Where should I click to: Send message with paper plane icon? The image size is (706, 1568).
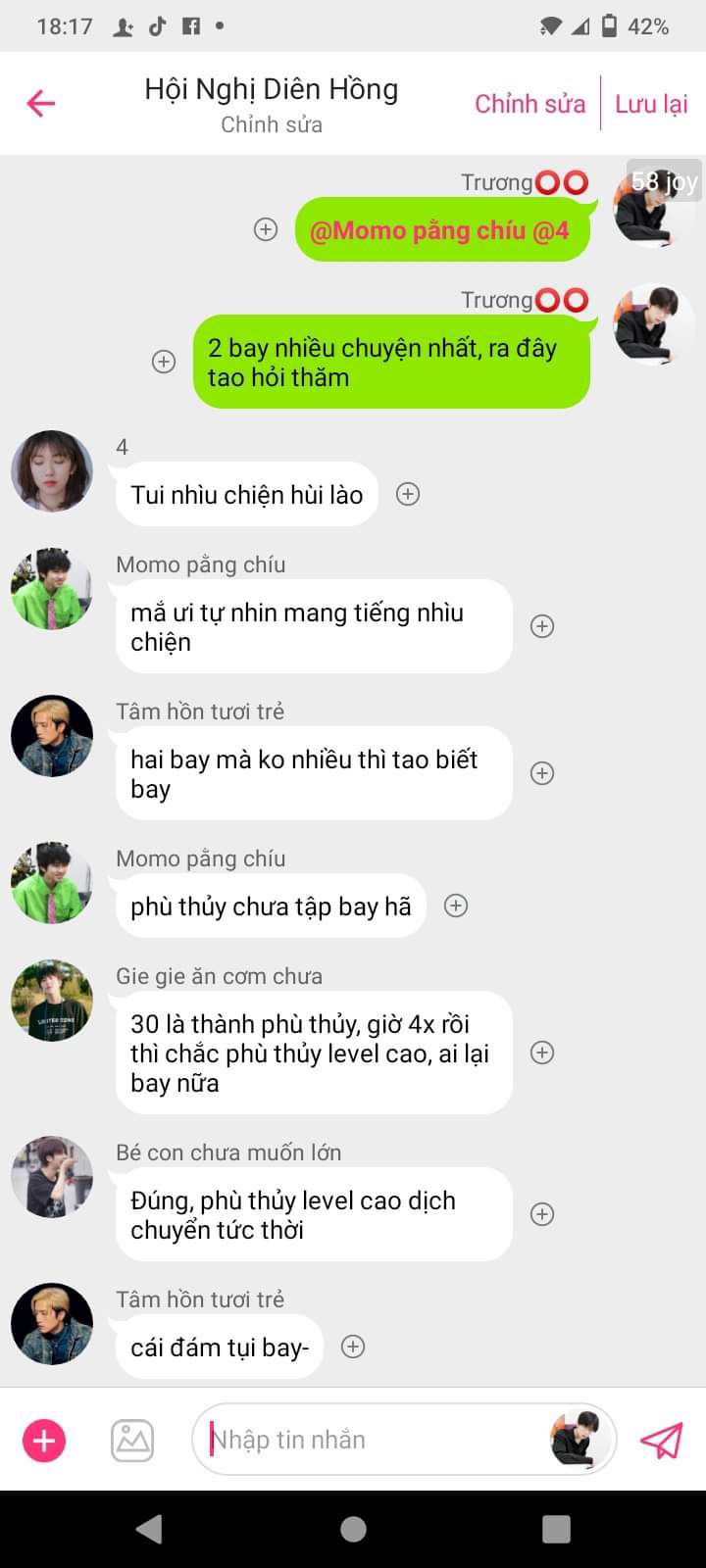pyautogui.click(x=661, y=1440)
